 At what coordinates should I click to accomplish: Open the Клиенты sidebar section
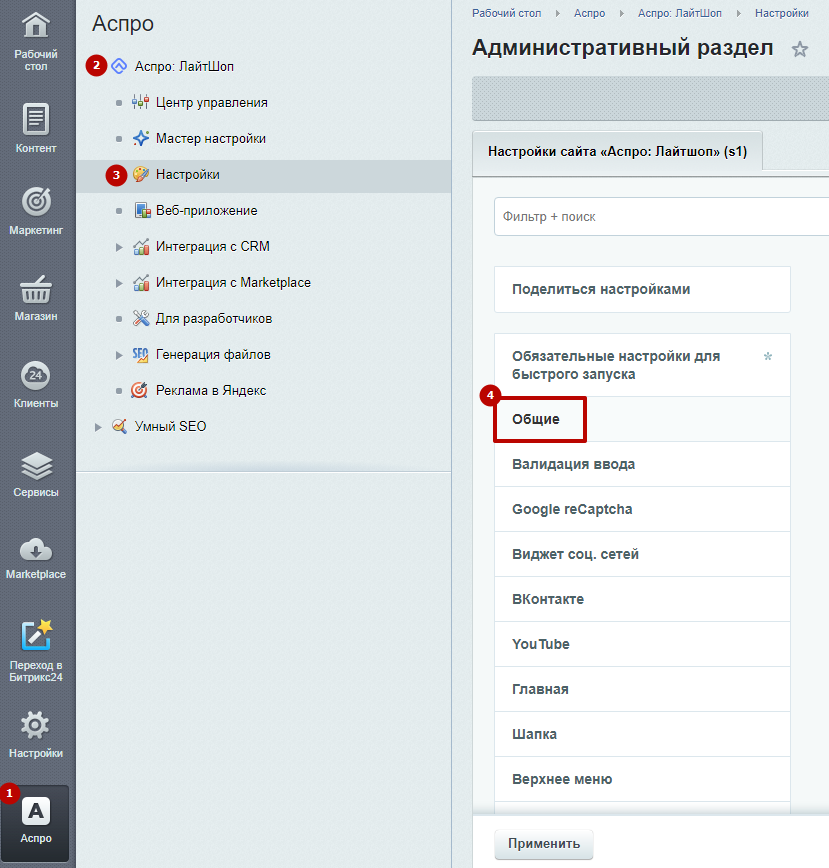36,384
